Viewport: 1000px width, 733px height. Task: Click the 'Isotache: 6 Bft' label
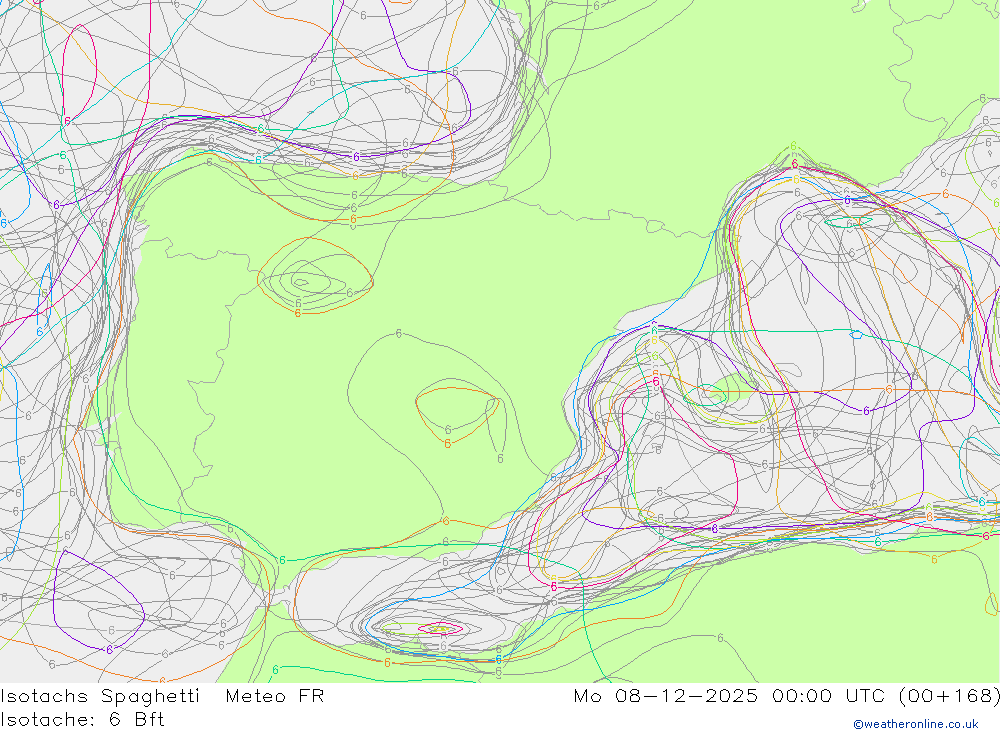pyautogui.click(x=82, y=720)
